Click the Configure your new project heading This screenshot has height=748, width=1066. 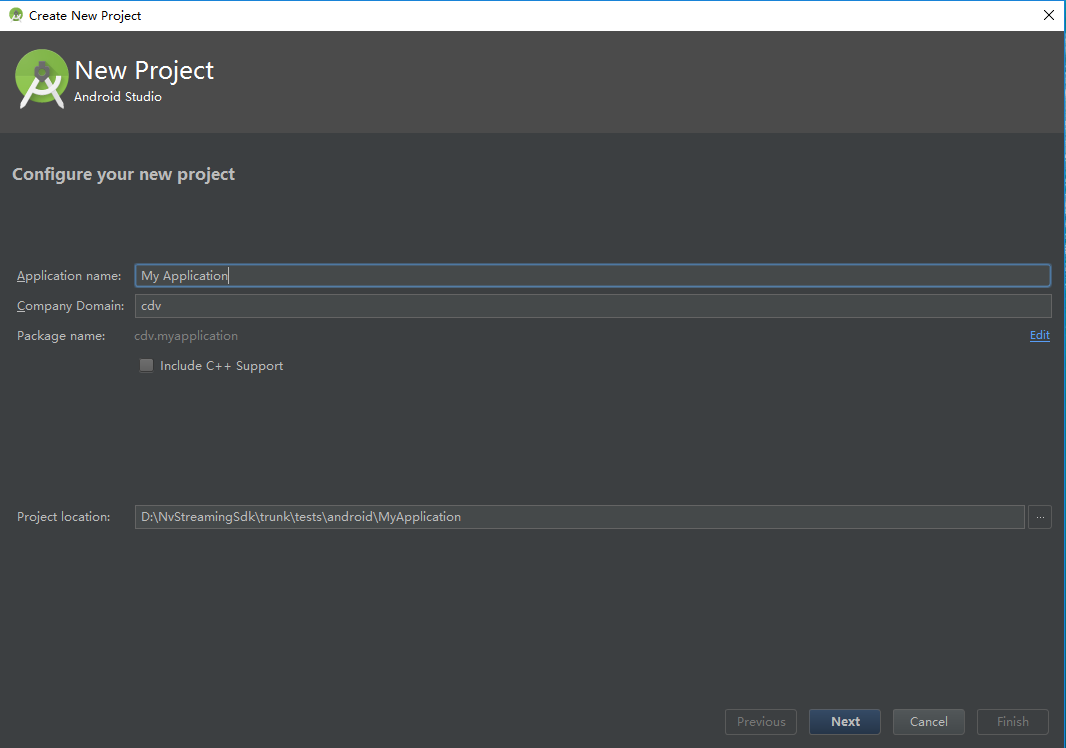click(123, 175)
